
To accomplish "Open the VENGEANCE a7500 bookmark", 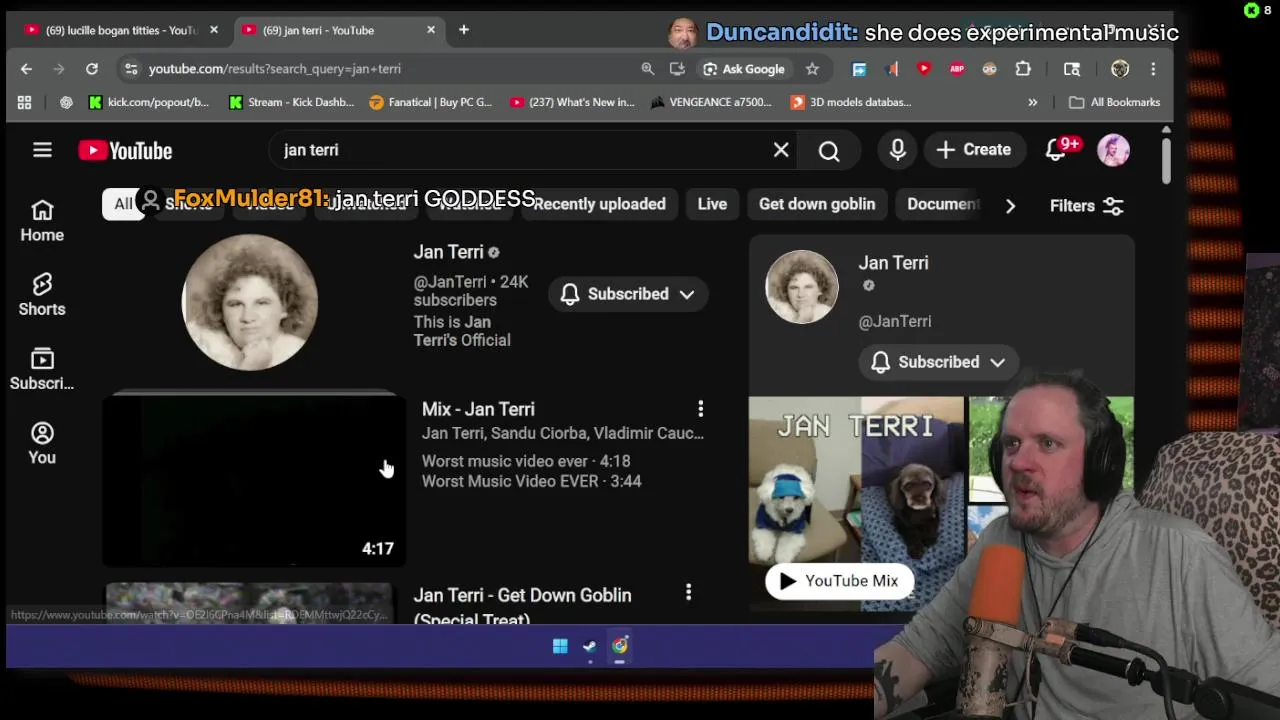I will tap(712, 102).
